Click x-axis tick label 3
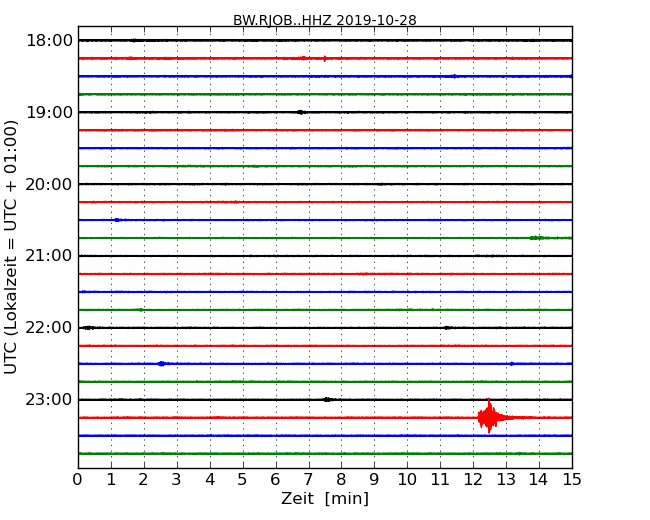 coord(177,480)
